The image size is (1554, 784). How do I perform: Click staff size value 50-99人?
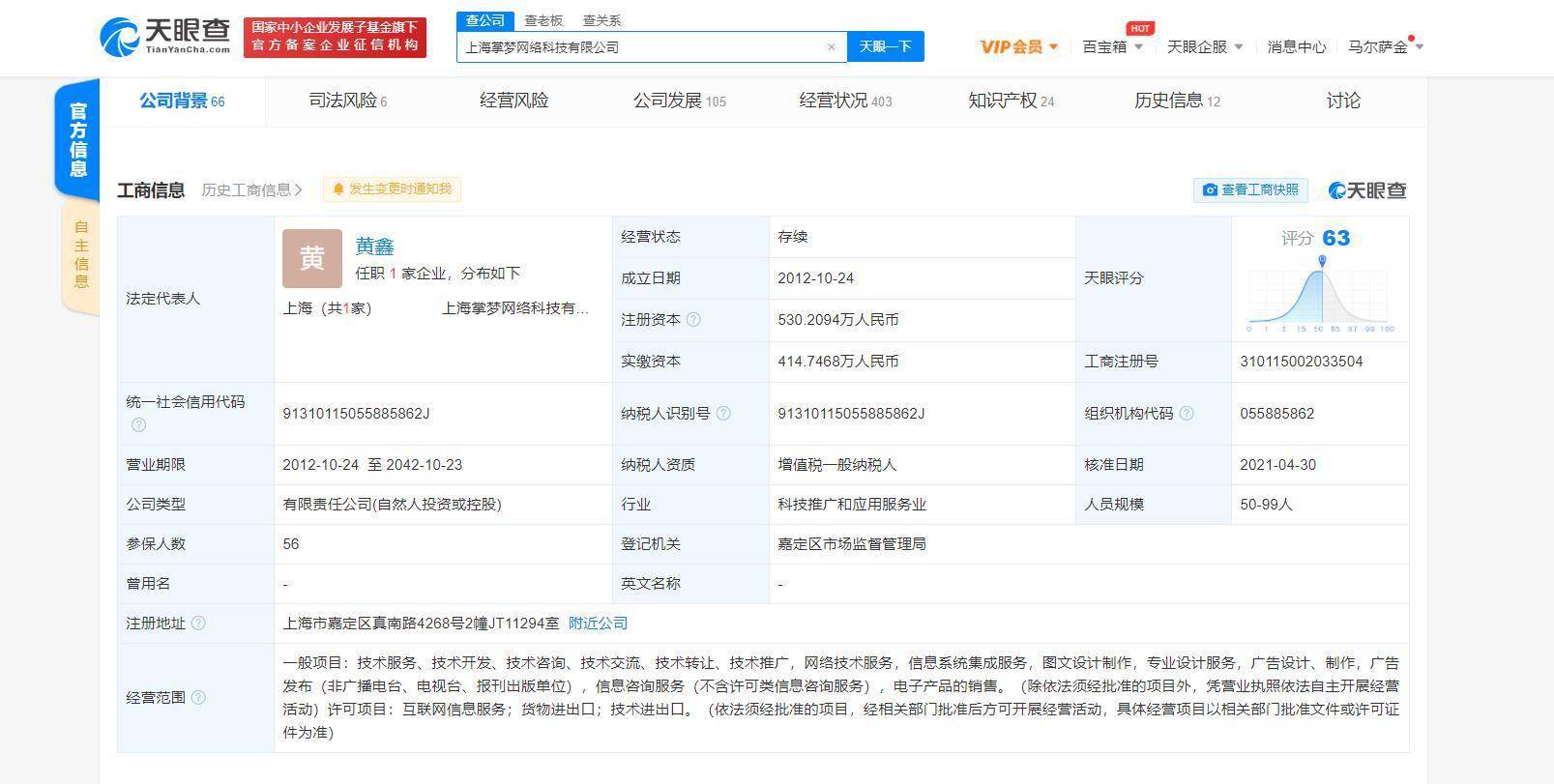pyautogui.click(x=1266, y=505)
